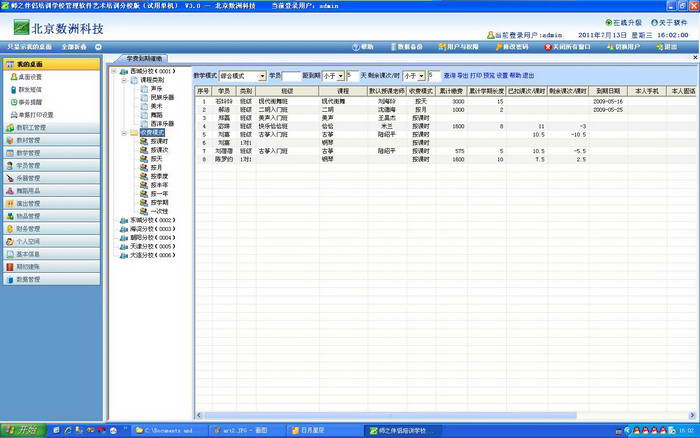Screen dimensions: 700x438
Task: Collapse the 西城分校(0001) tree node
Action: 114,71
